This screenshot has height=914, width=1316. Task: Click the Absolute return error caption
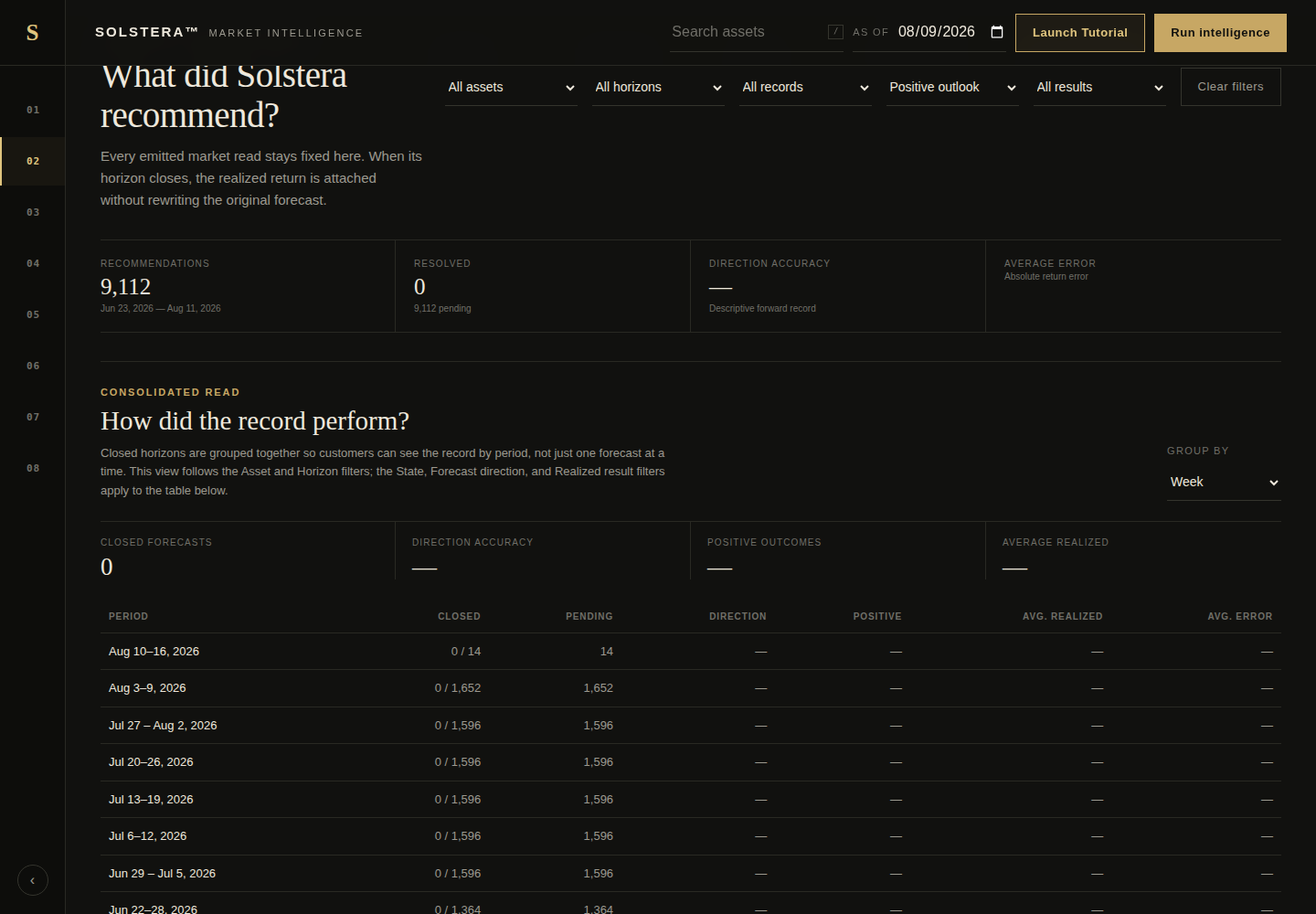[1046, 276]
